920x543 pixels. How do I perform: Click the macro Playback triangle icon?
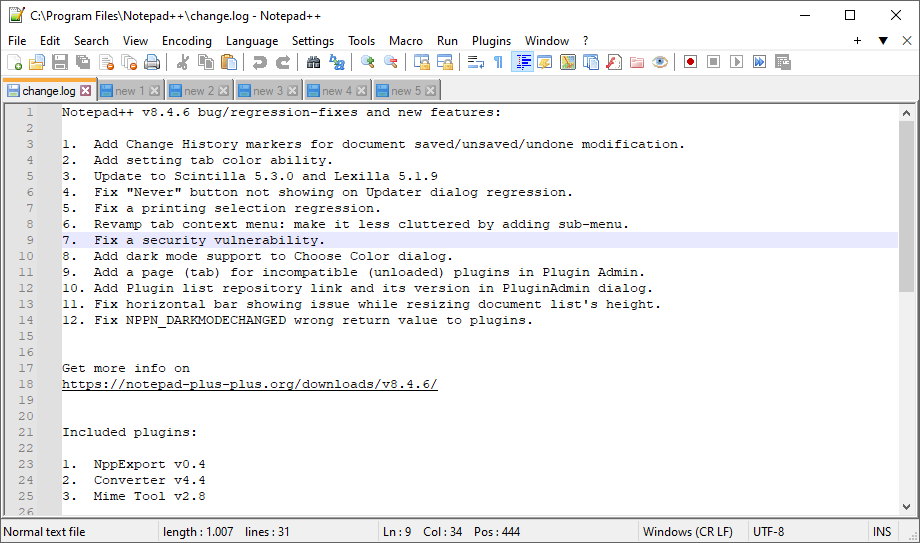click(736, 62)
